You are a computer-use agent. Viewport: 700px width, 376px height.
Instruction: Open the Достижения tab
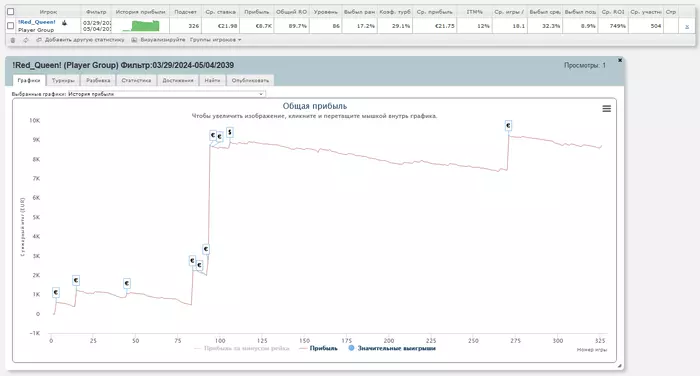(x=178, y=80)
